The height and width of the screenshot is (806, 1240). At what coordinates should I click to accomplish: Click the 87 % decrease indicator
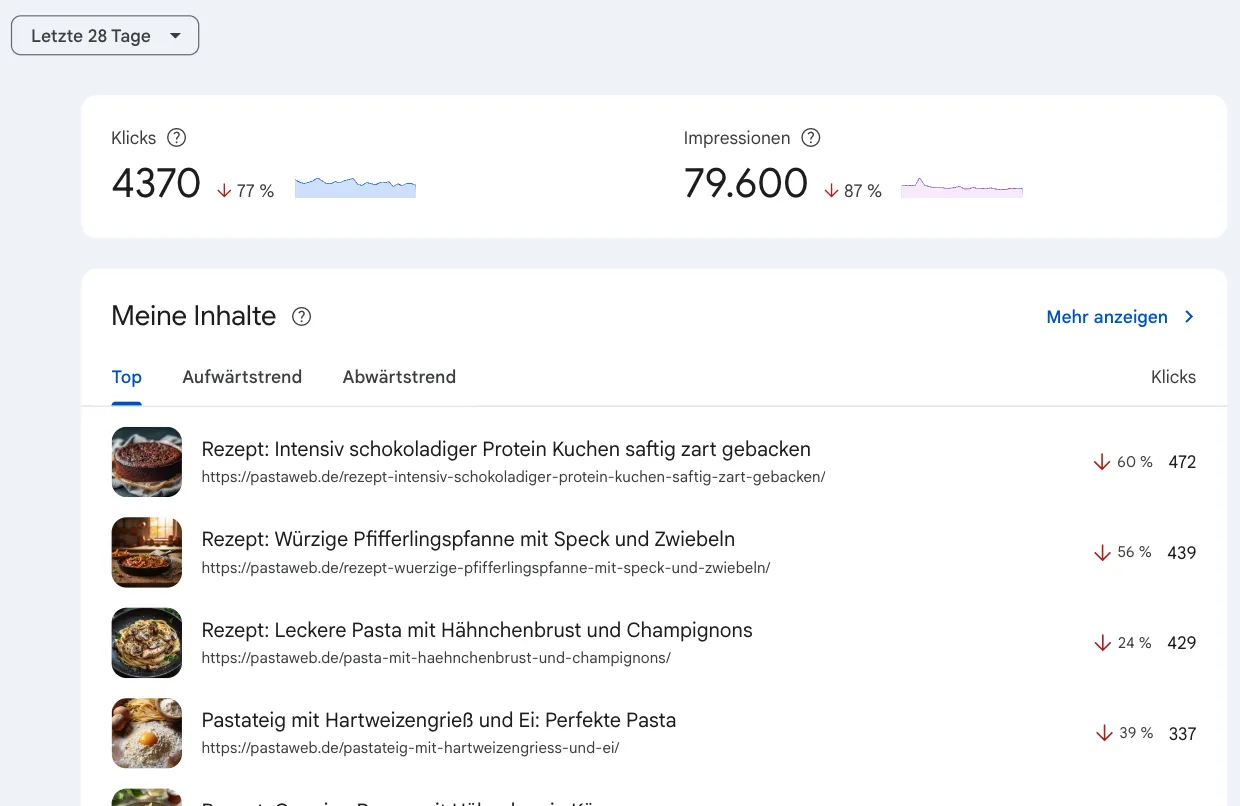click(x=853, y=191)
